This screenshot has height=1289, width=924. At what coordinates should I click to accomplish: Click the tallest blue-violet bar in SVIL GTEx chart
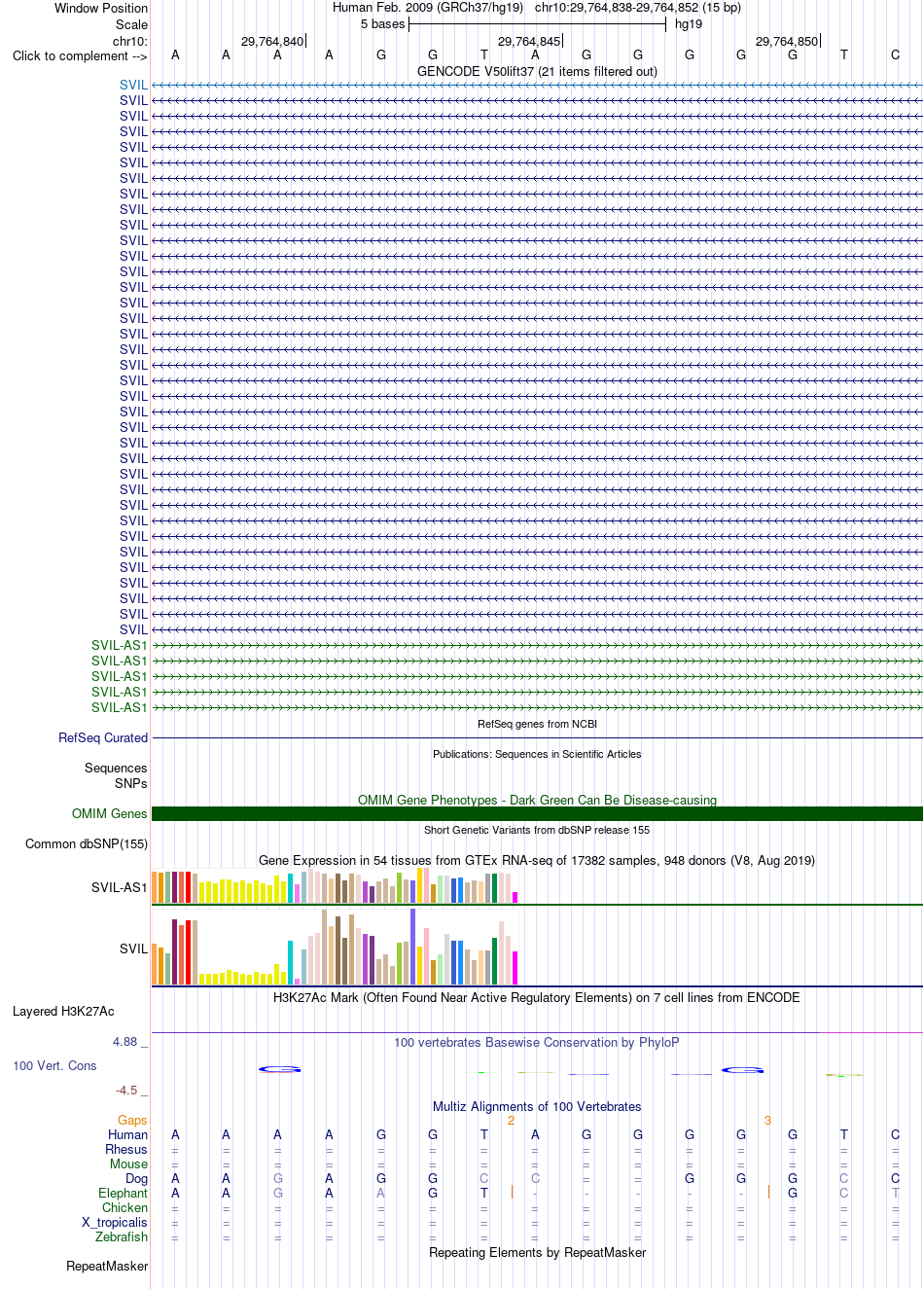(x=413, y=947)
